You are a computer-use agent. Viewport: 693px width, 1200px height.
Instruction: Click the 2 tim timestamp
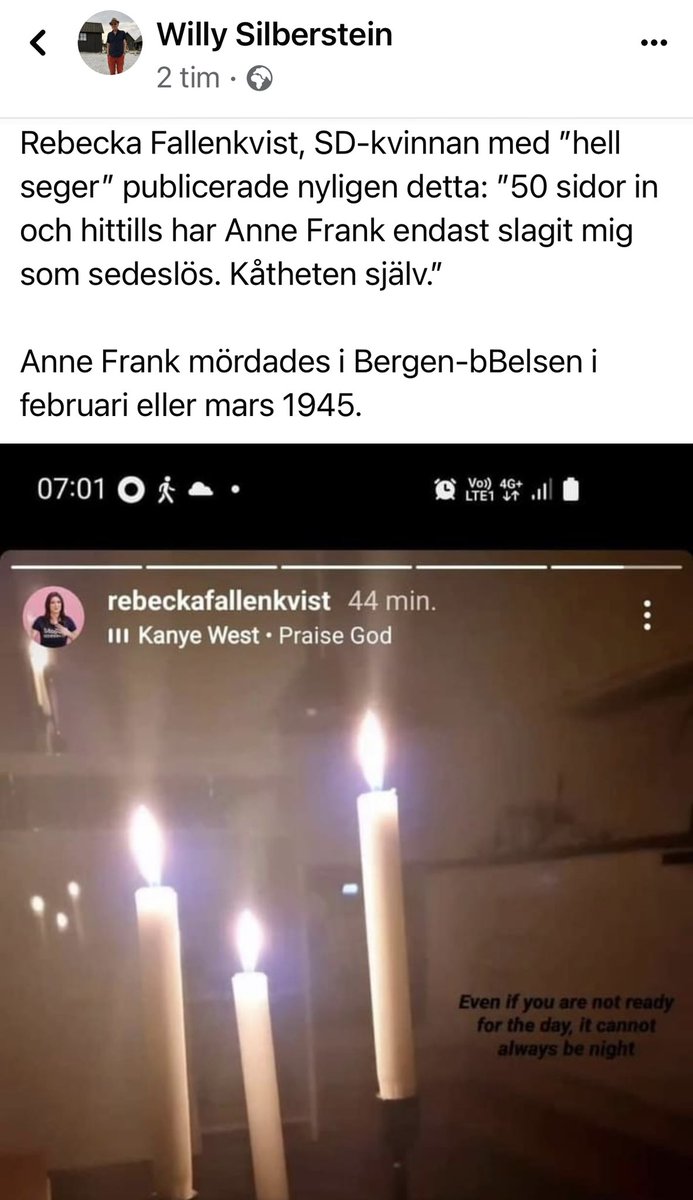[188, 79]
